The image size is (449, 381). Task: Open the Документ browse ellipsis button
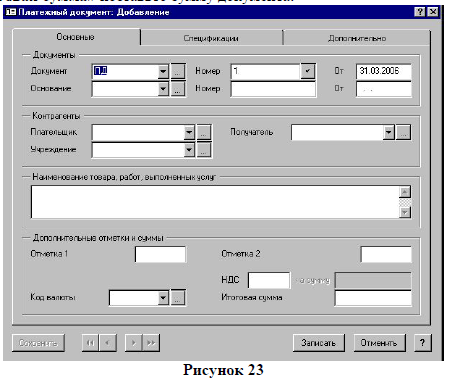pyautogui.click(x=178, y=71)
